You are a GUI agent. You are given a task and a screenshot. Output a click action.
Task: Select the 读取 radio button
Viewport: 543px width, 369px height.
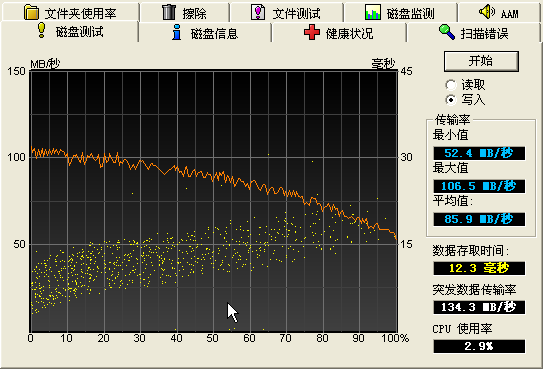click(x=451, y=85)
